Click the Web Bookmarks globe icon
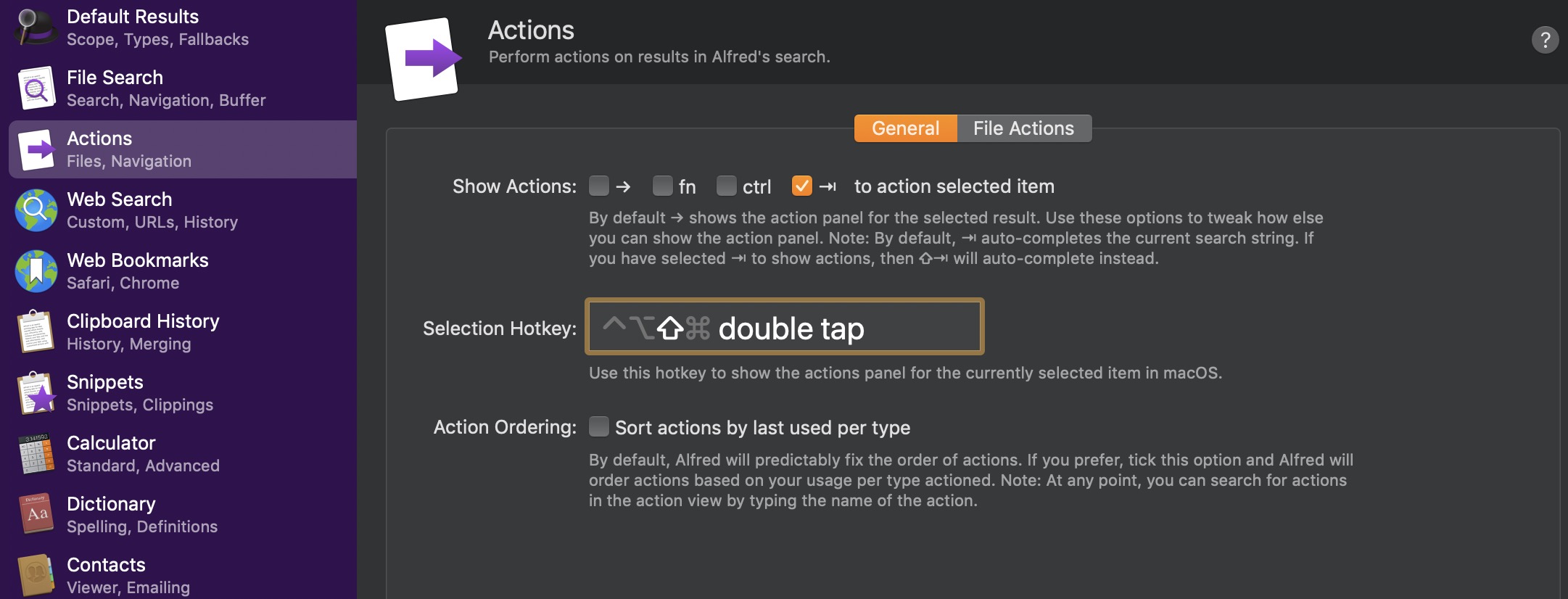 pos(36,271)
